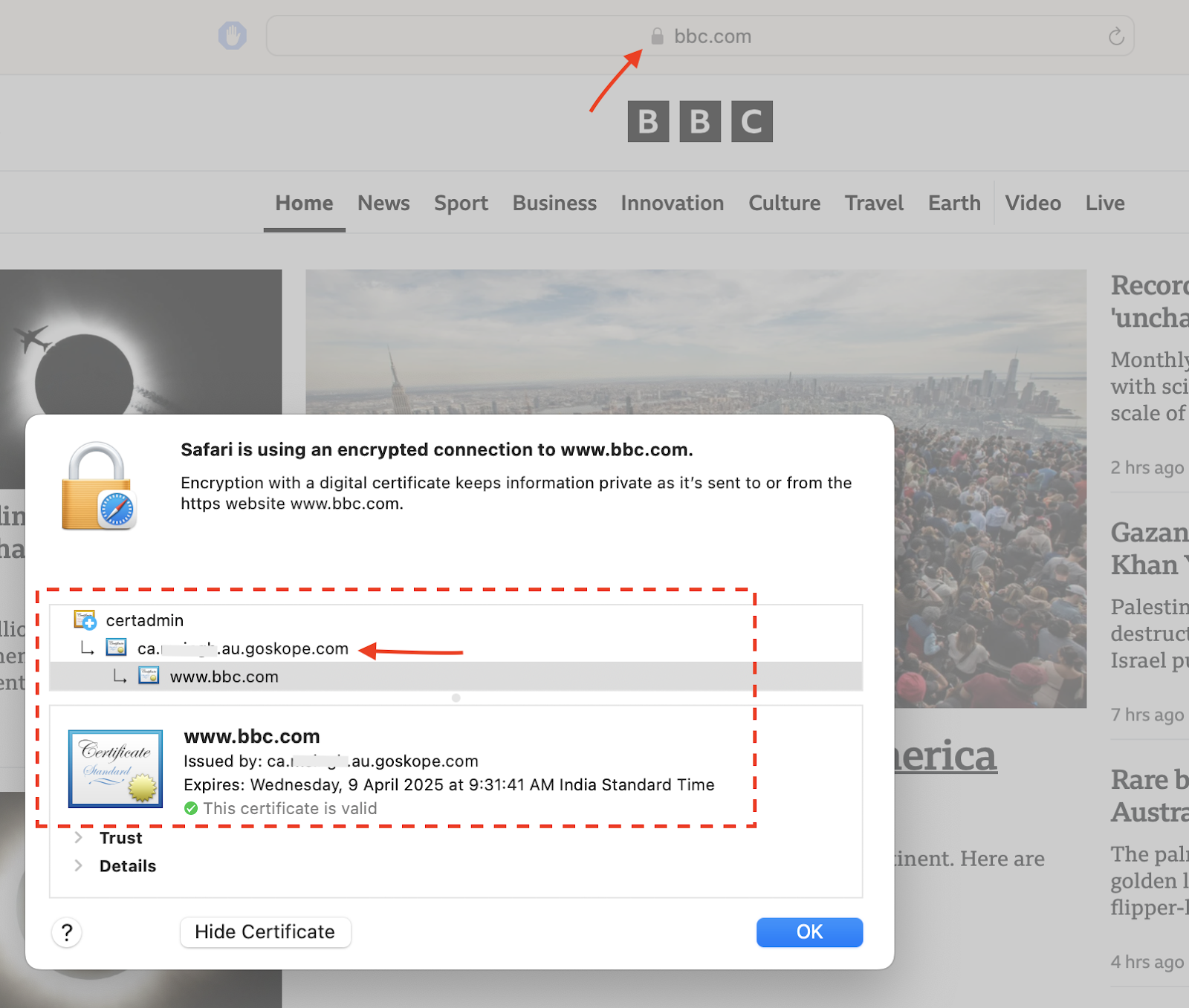Click the '4 hrs ago' timestamp

pyautogui.click(x=1147, y=962)
